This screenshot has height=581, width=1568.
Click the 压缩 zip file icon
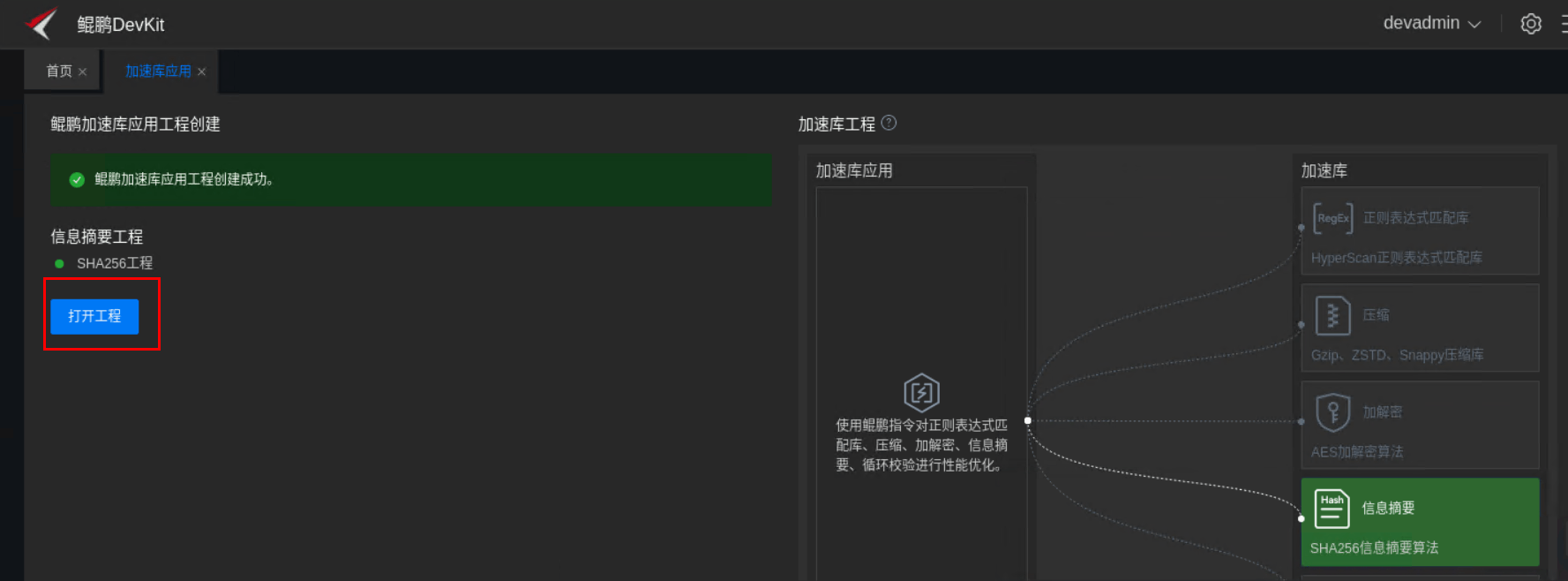[1332, 315]
